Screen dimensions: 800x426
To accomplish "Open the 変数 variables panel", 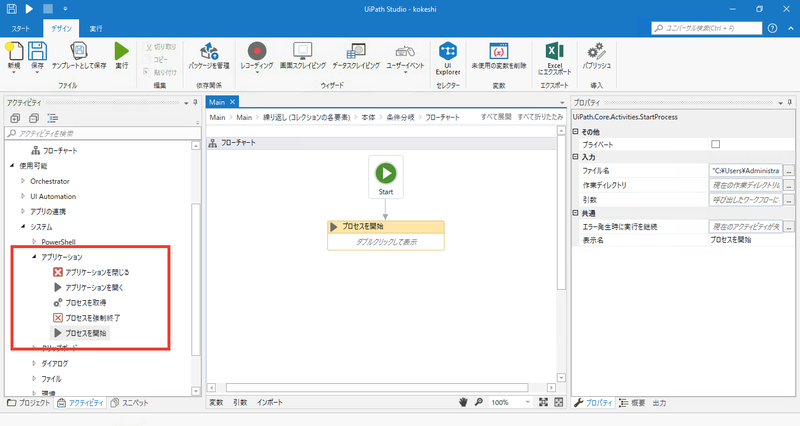I will pos(216,403).
